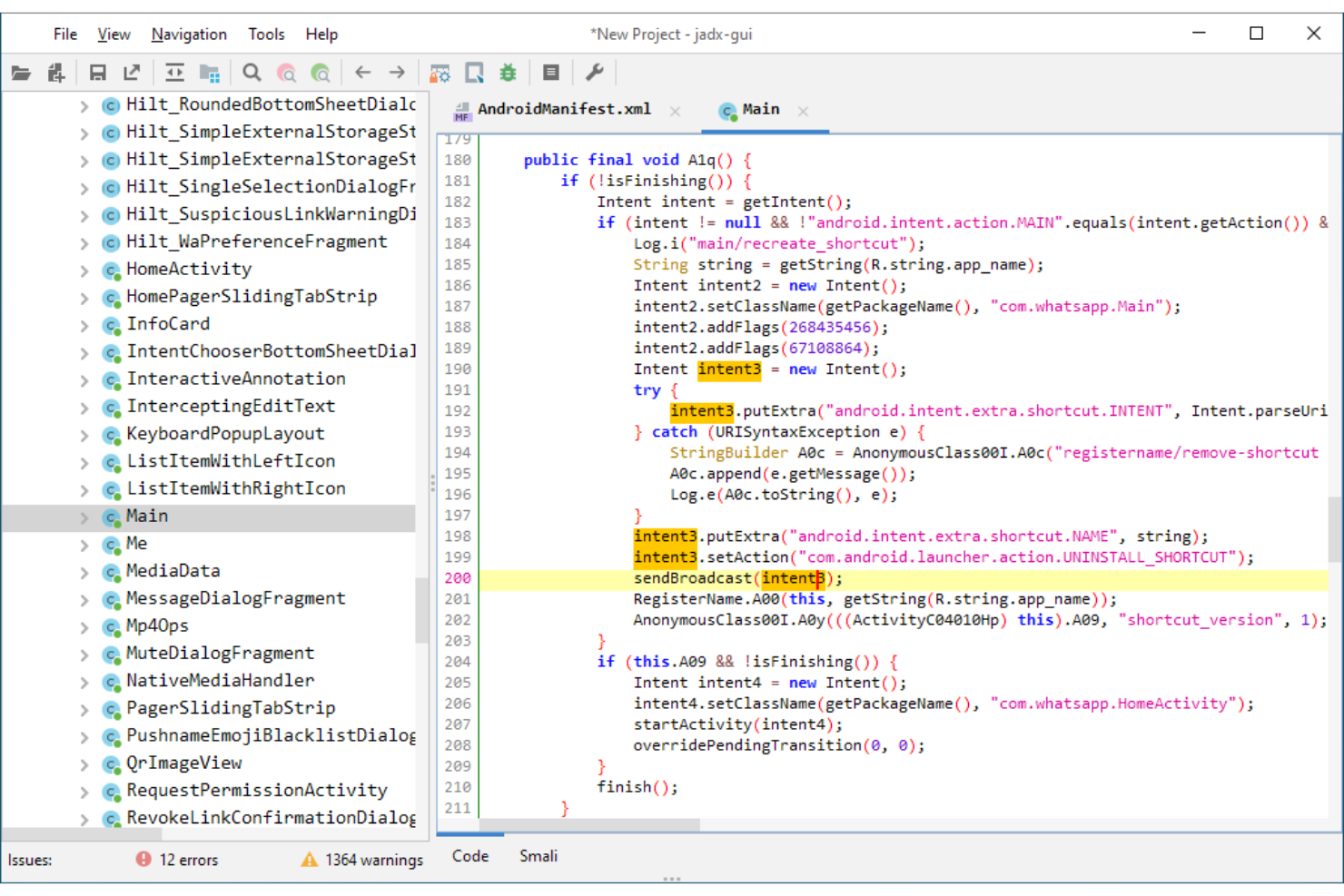1344x896 pixels.
Task: Click the code horizontal scrollbar
Action: (590, 825)
